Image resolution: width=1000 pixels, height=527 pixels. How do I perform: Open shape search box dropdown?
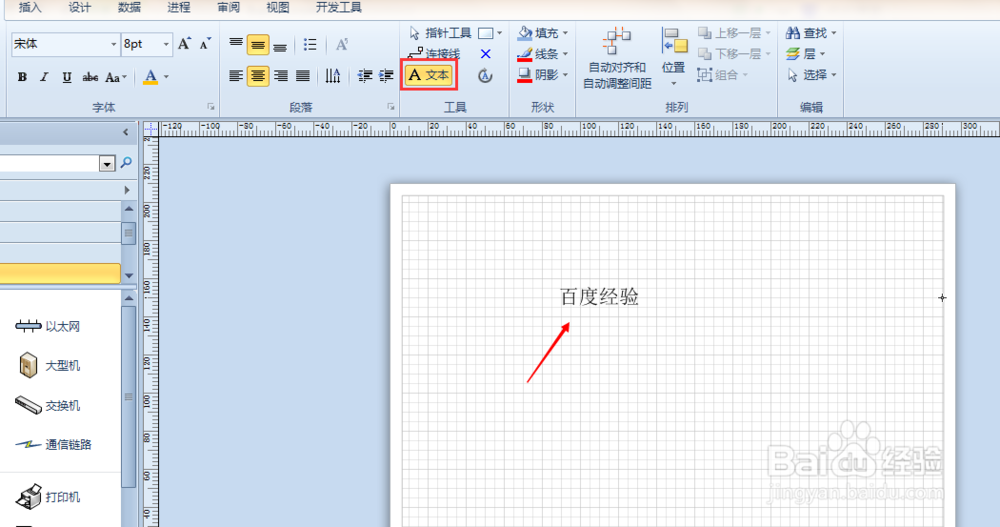coord(107,164)
